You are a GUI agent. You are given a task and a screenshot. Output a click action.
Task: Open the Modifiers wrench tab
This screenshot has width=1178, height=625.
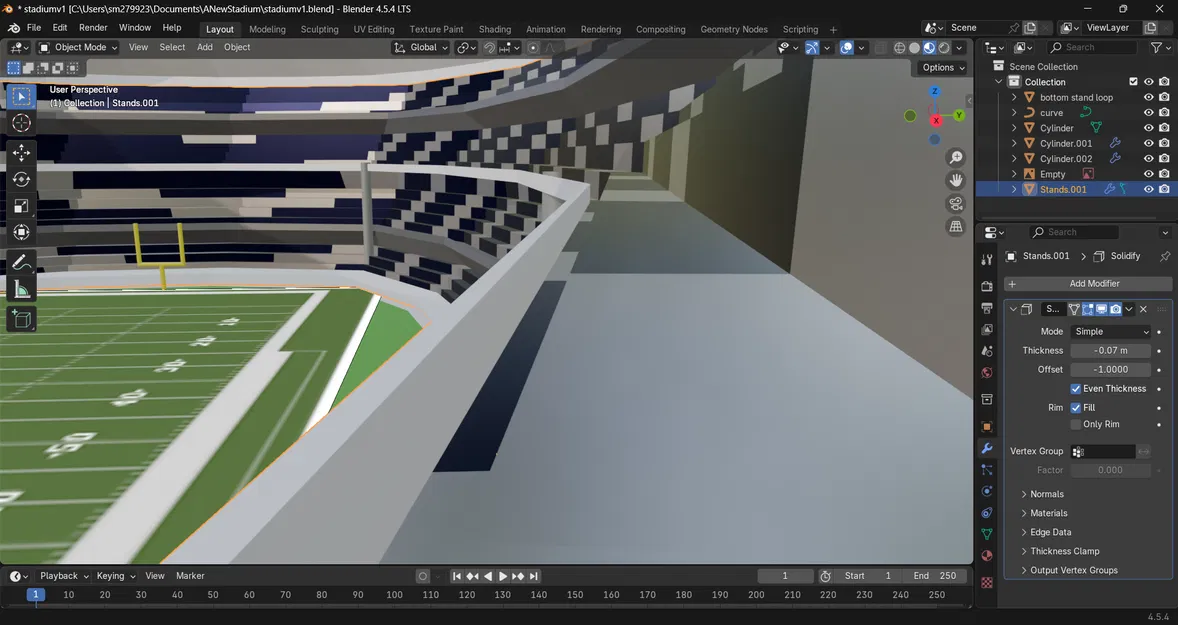click(986, 448)
